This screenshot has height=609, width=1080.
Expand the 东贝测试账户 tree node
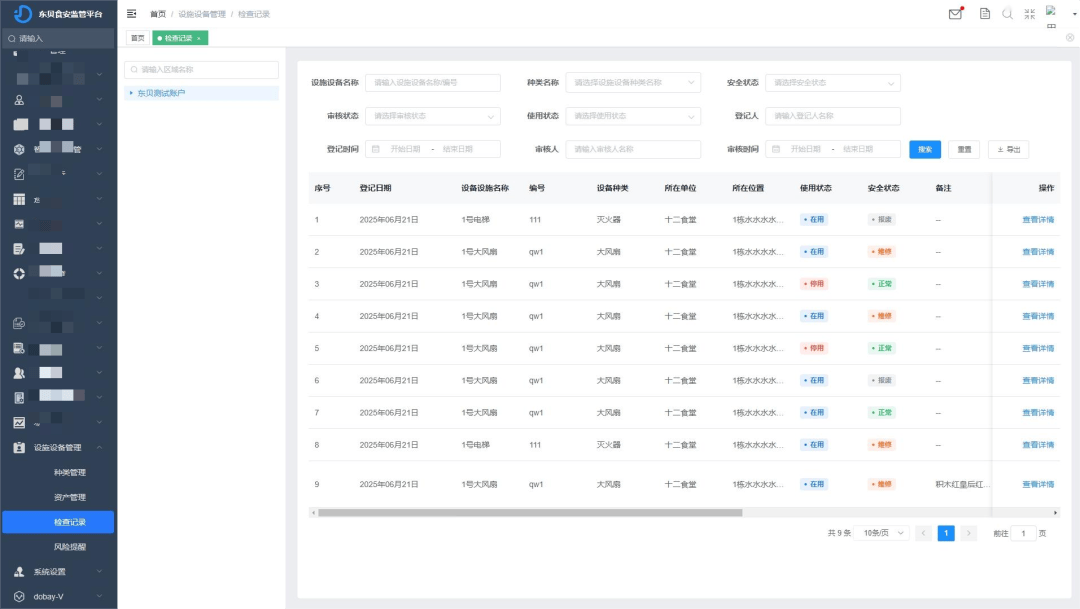[131, 93]
